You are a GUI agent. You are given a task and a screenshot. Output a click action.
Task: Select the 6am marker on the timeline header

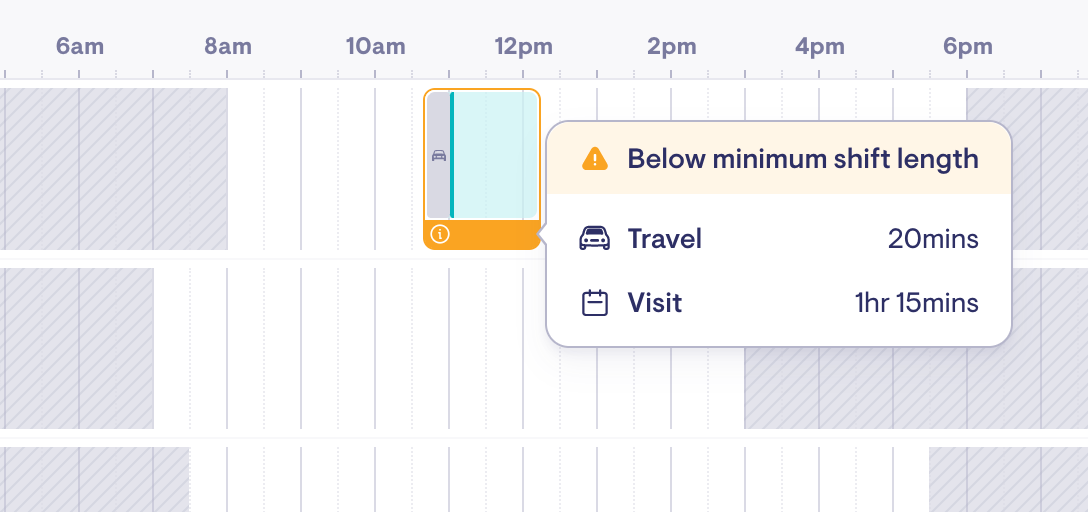click(x=80, y=46)
